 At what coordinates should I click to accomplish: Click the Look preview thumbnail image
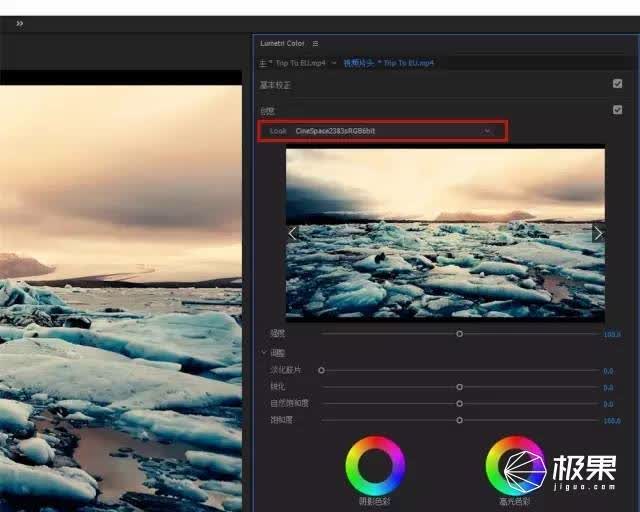point(445,234)
